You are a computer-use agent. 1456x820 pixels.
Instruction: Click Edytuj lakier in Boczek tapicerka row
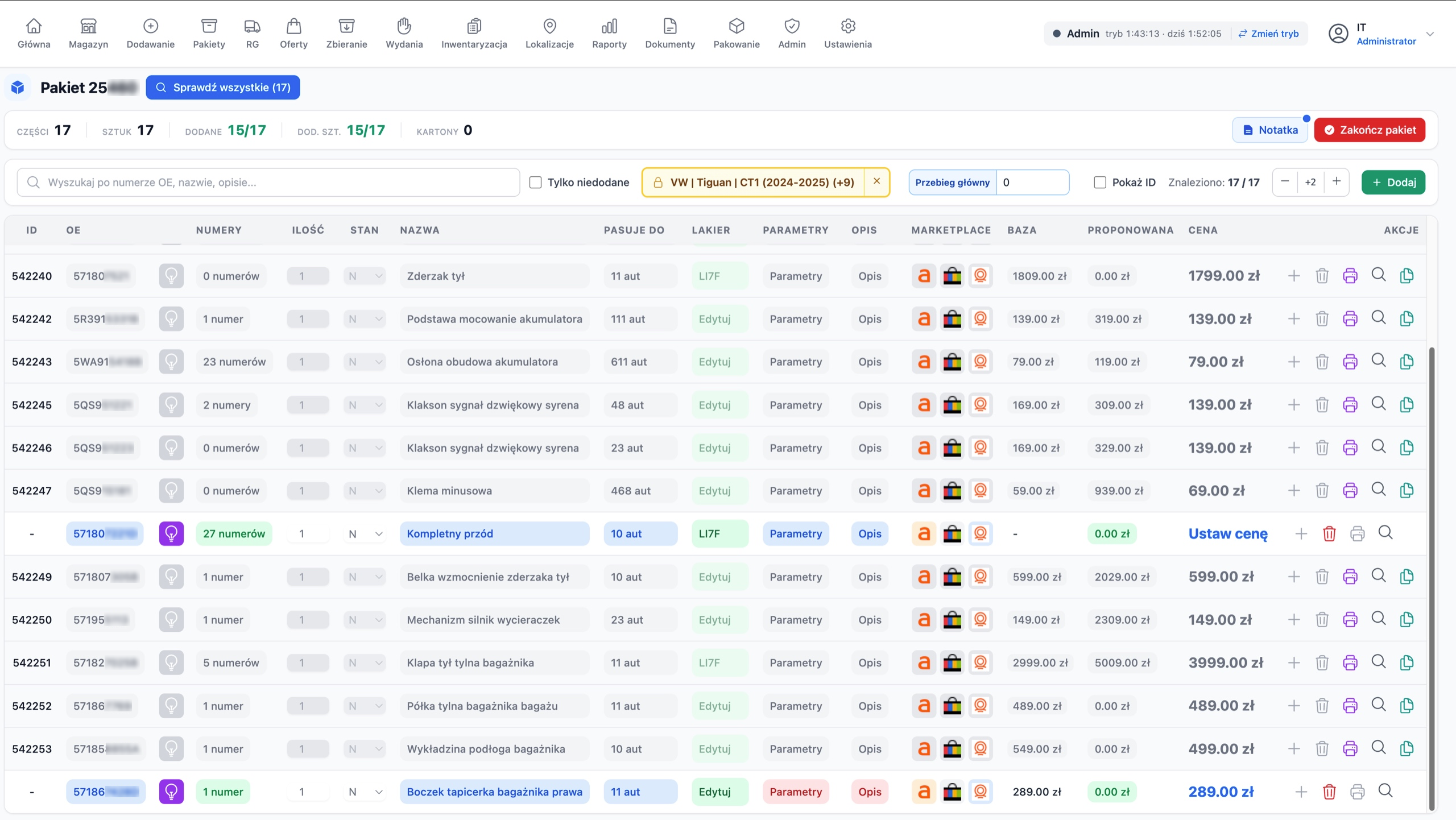click(720, 792)
